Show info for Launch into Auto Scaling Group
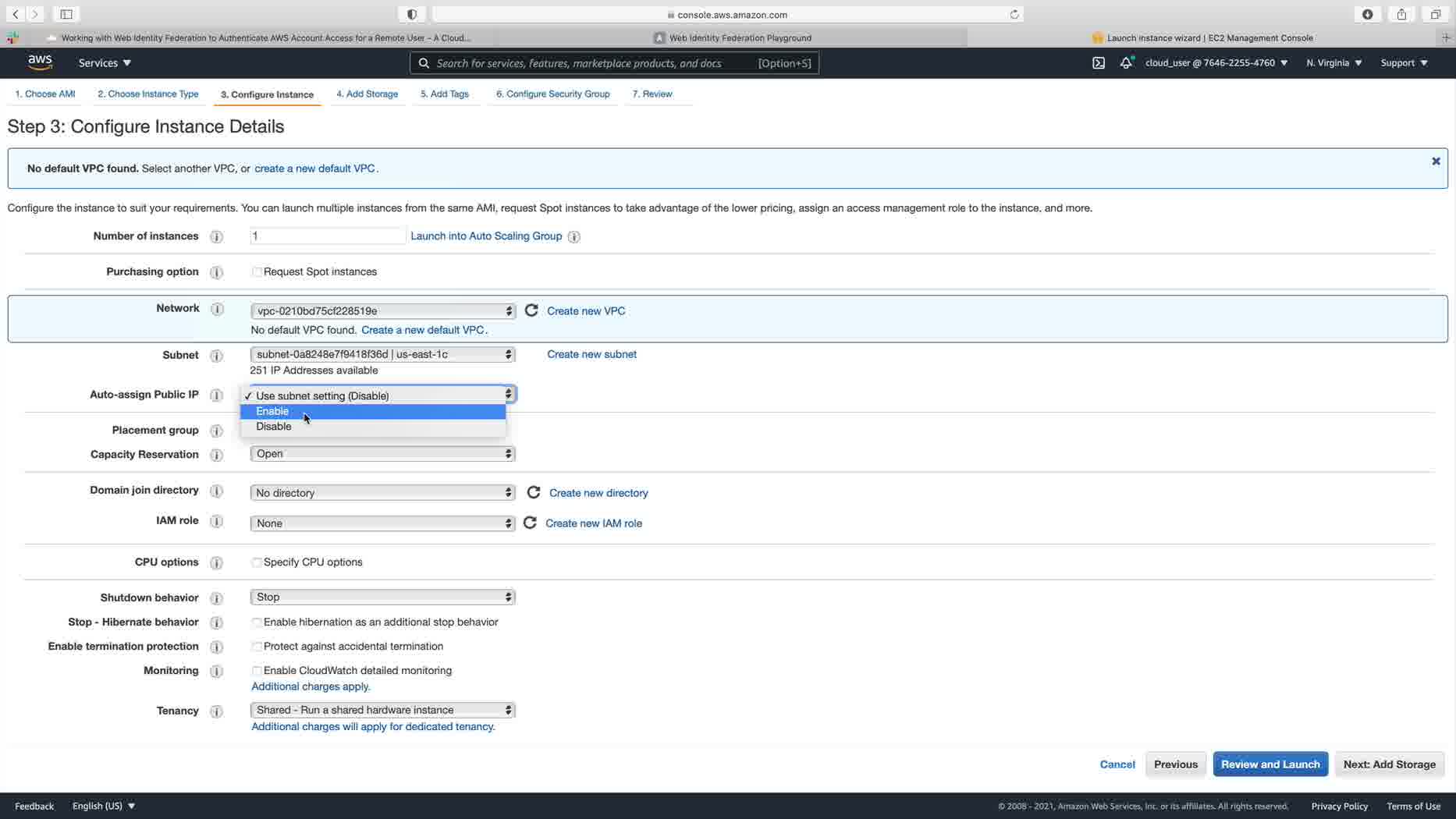This screenshot has height=819, width=1456. 574,236
